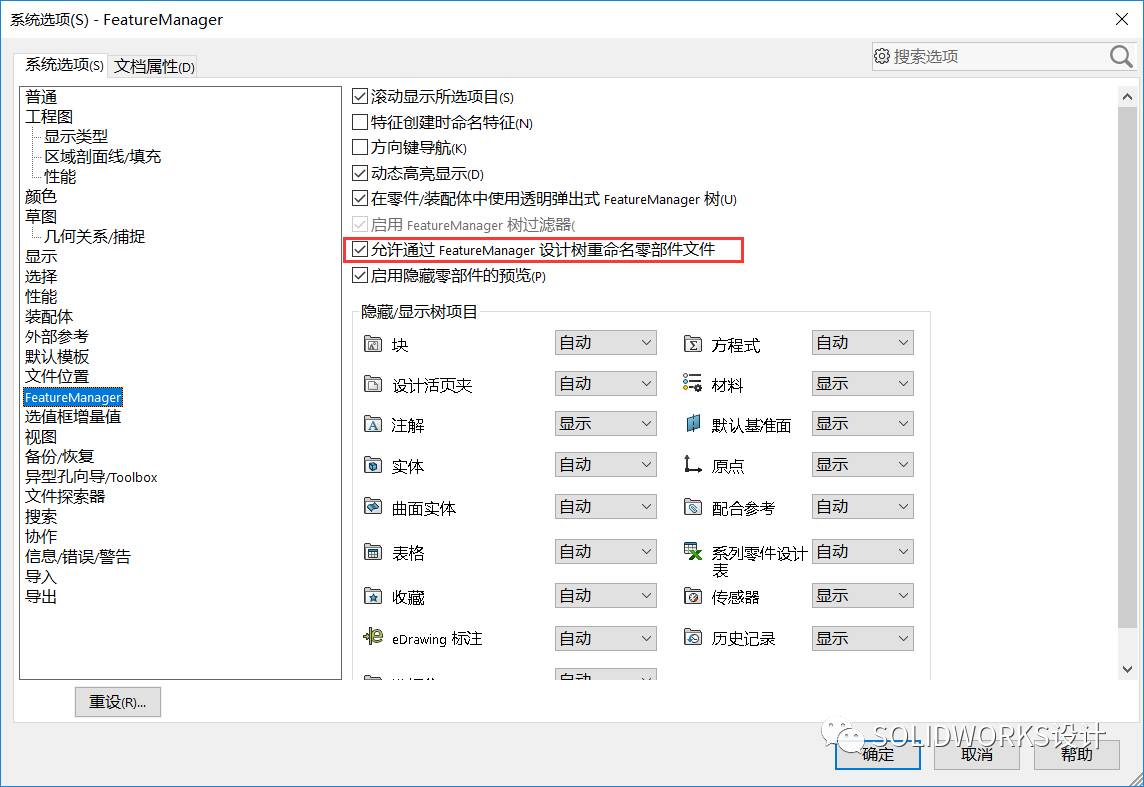
Task: Open the 曲面实体 visibility dropdown
Action: click(x=606, y=507)
